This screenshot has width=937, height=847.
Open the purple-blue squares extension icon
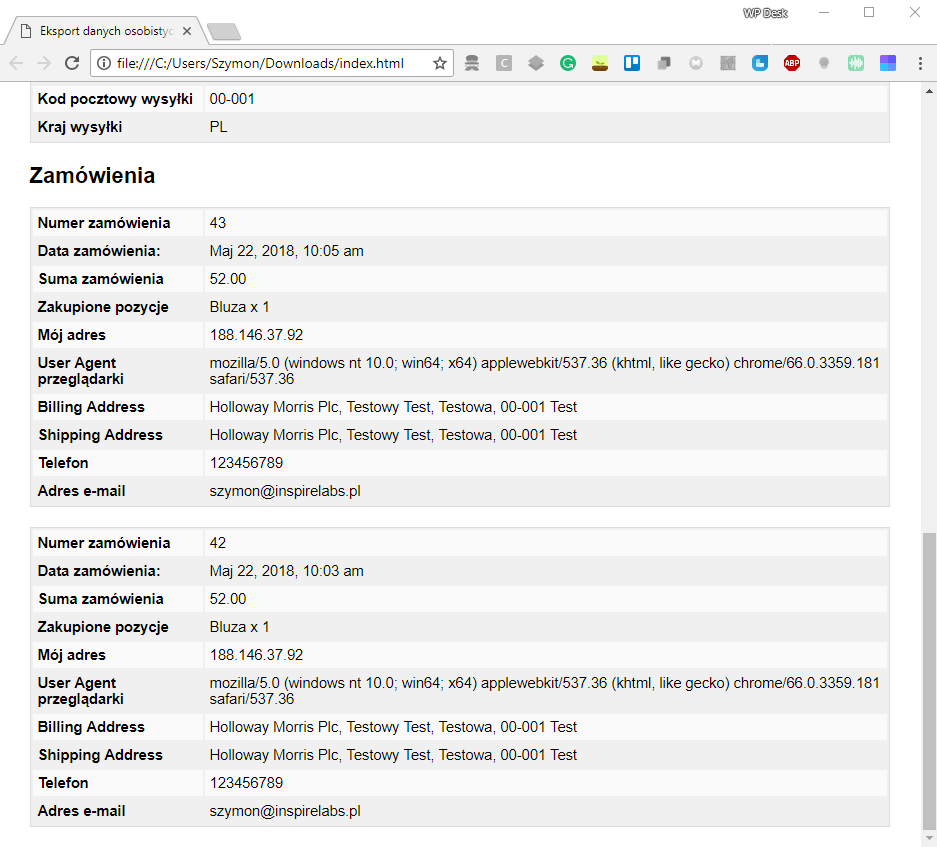pos(887,63)
